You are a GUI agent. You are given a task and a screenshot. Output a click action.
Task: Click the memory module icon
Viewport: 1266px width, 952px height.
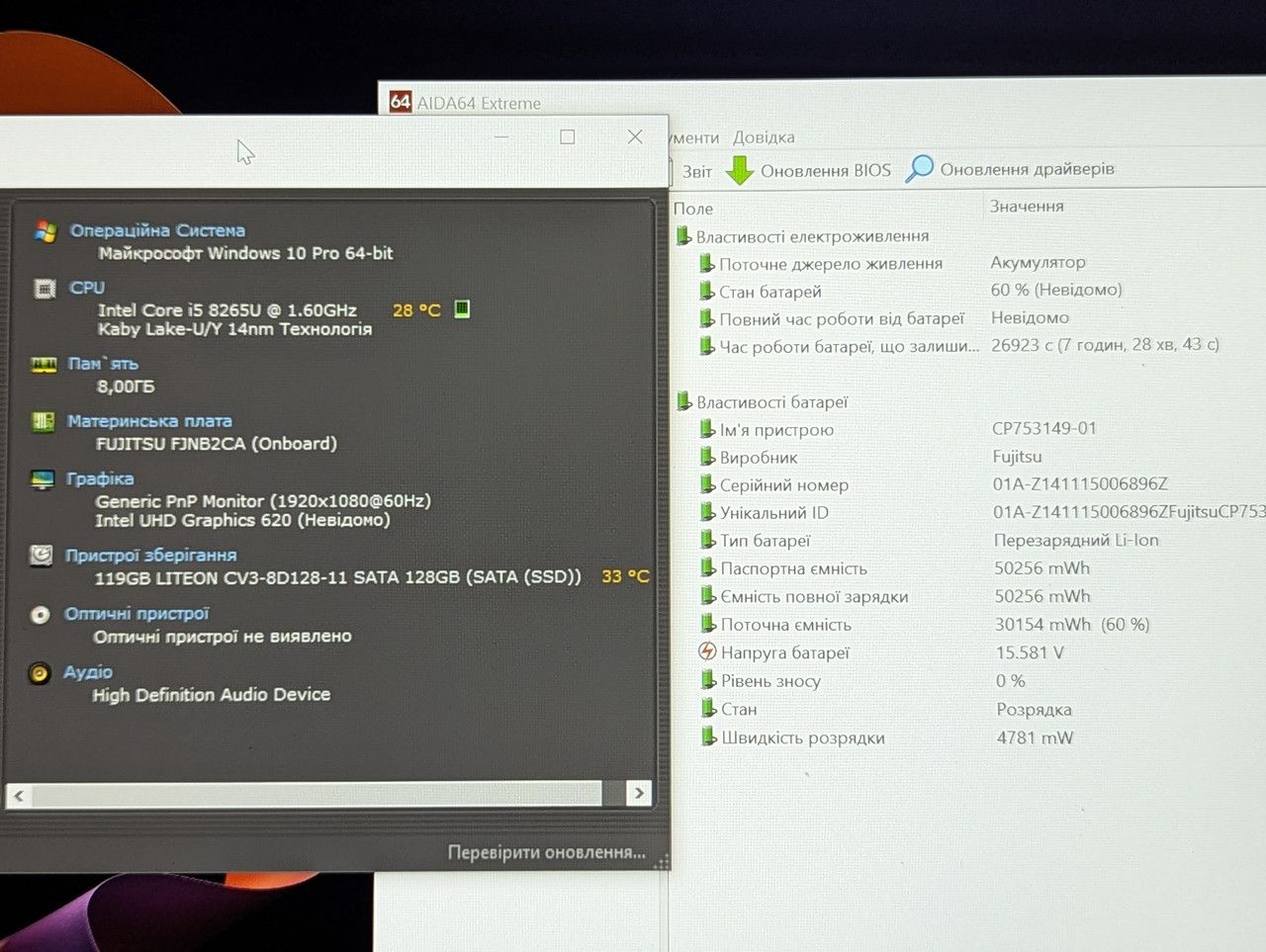(44, 365)
